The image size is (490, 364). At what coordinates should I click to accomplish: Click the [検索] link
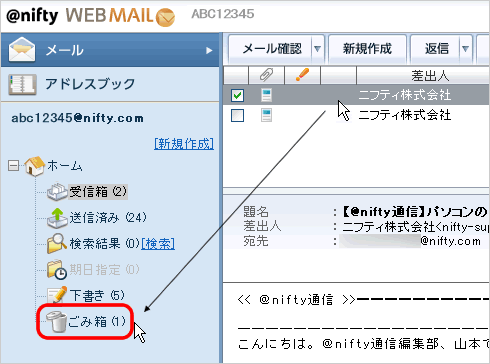[158, 244]
